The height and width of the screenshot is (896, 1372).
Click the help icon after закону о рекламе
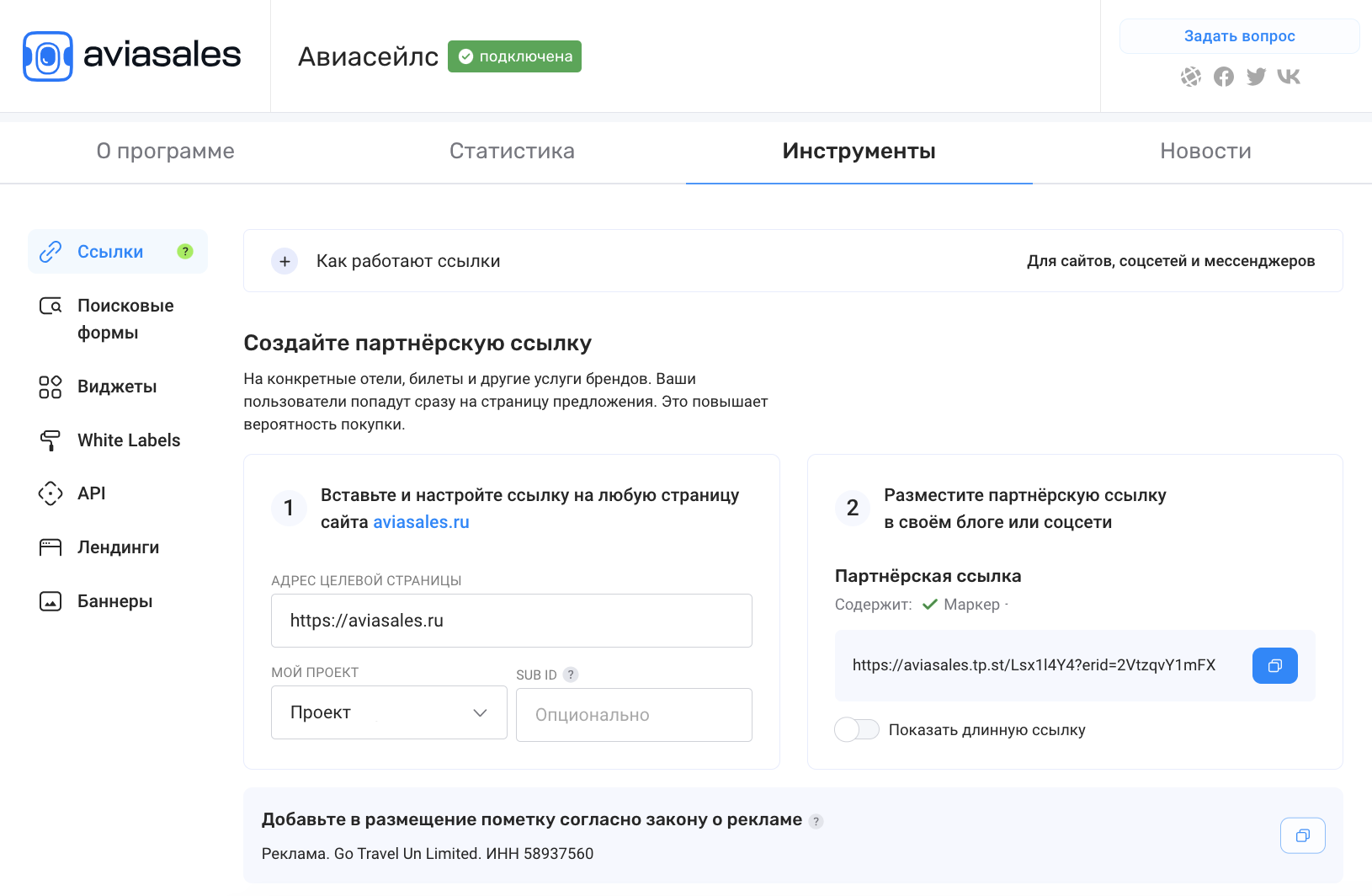pos(816,821)
